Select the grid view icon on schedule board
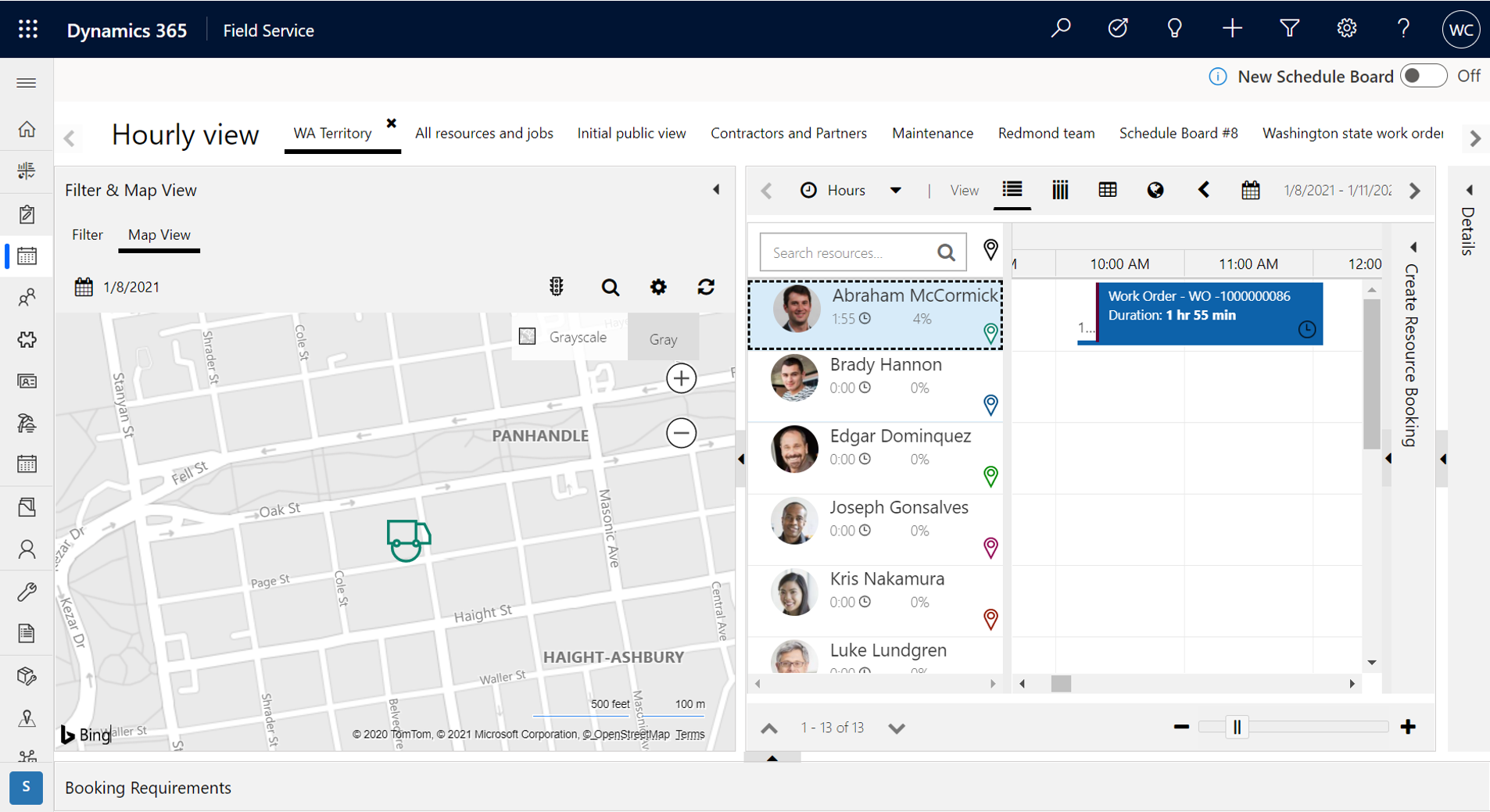The image size is (1490, 812). pos(1108,190)
